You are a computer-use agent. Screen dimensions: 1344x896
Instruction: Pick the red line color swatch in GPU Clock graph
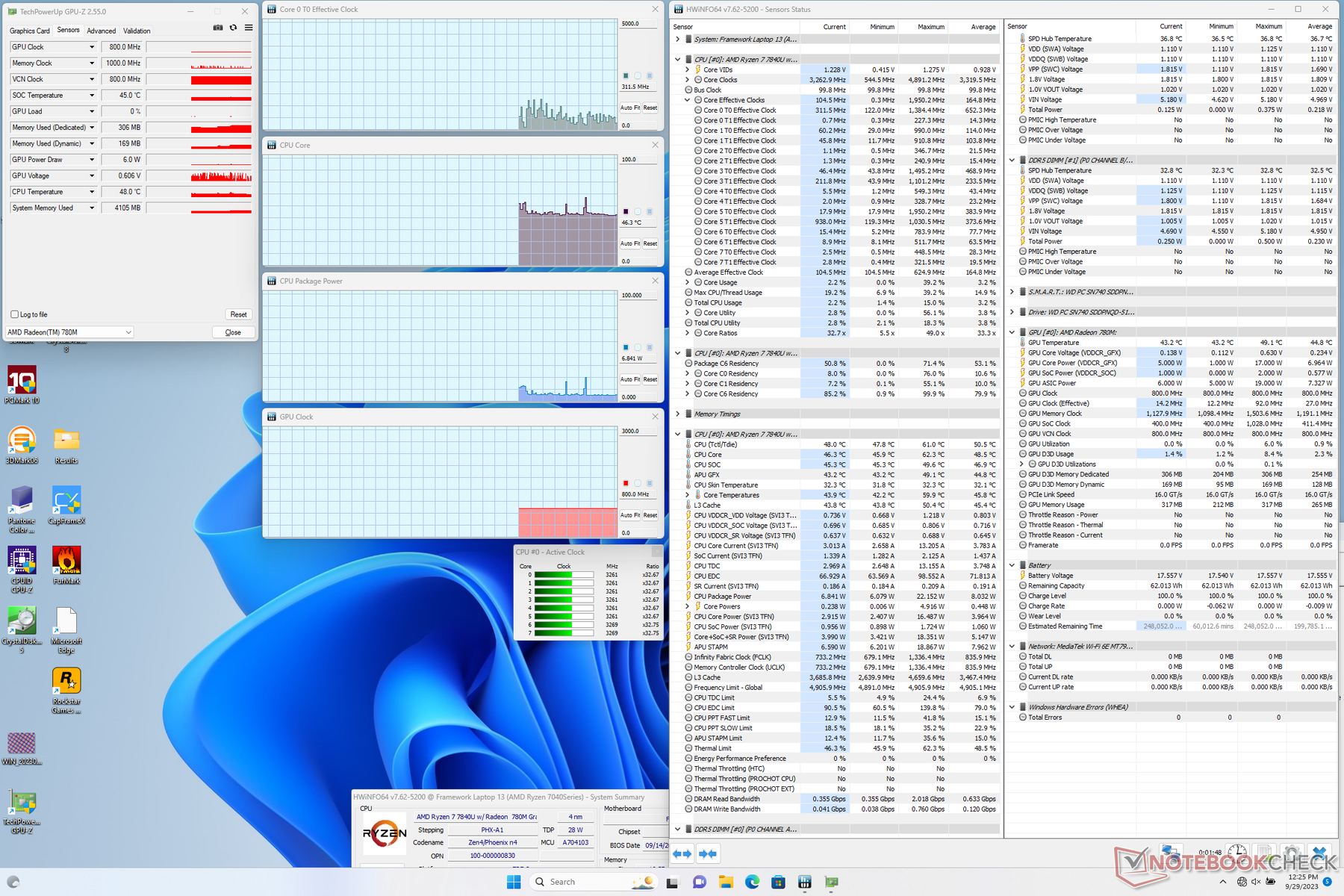point(626,483)
